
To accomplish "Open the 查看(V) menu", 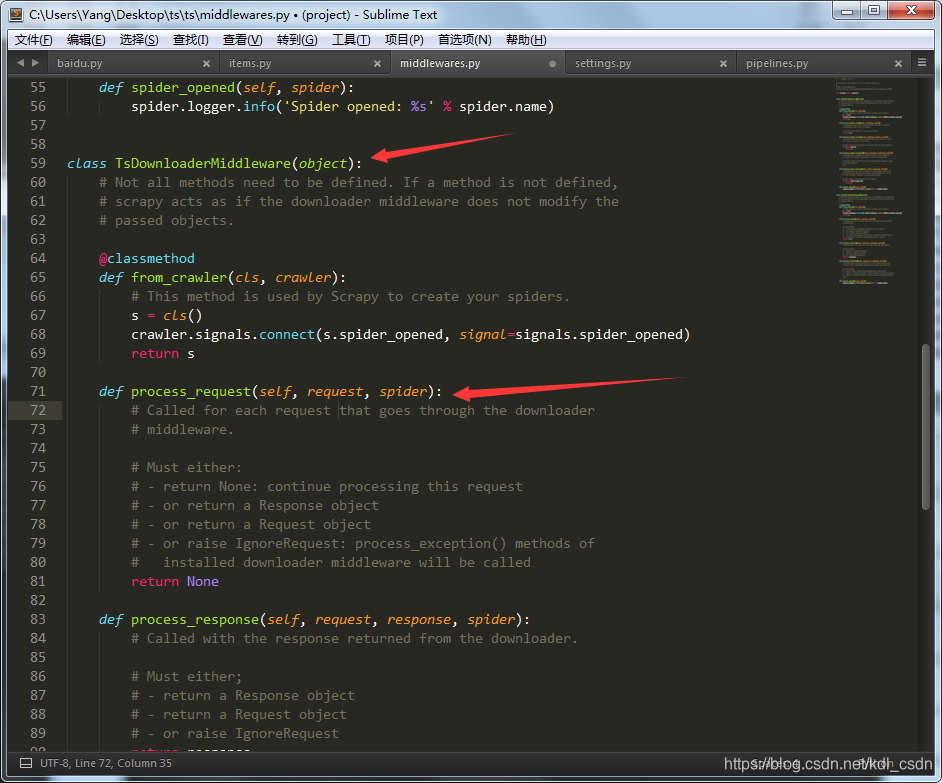I will [x=242, y=40].
